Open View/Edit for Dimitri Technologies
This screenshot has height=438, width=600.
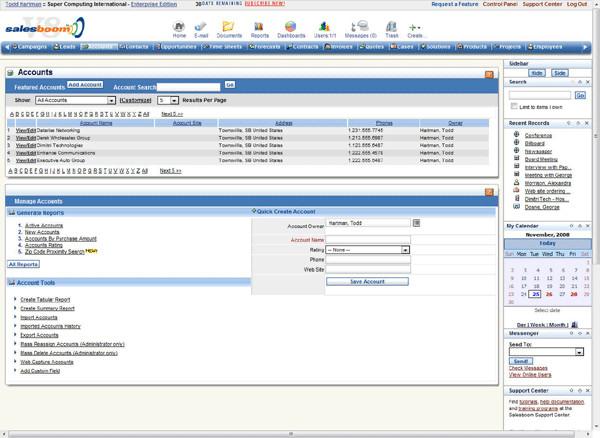coord(26,145)
